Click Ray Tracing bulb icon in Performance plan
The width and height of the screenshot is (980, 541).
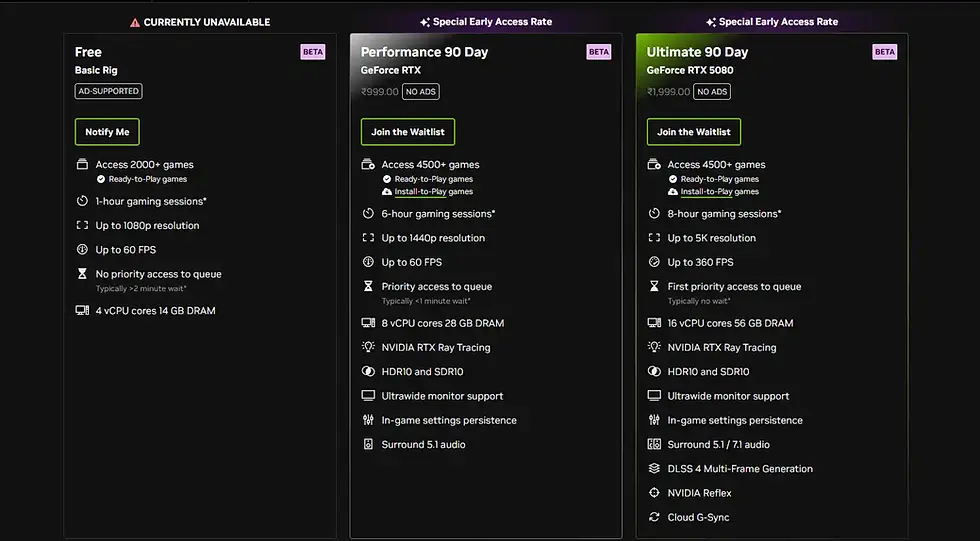tap(368, 347)
